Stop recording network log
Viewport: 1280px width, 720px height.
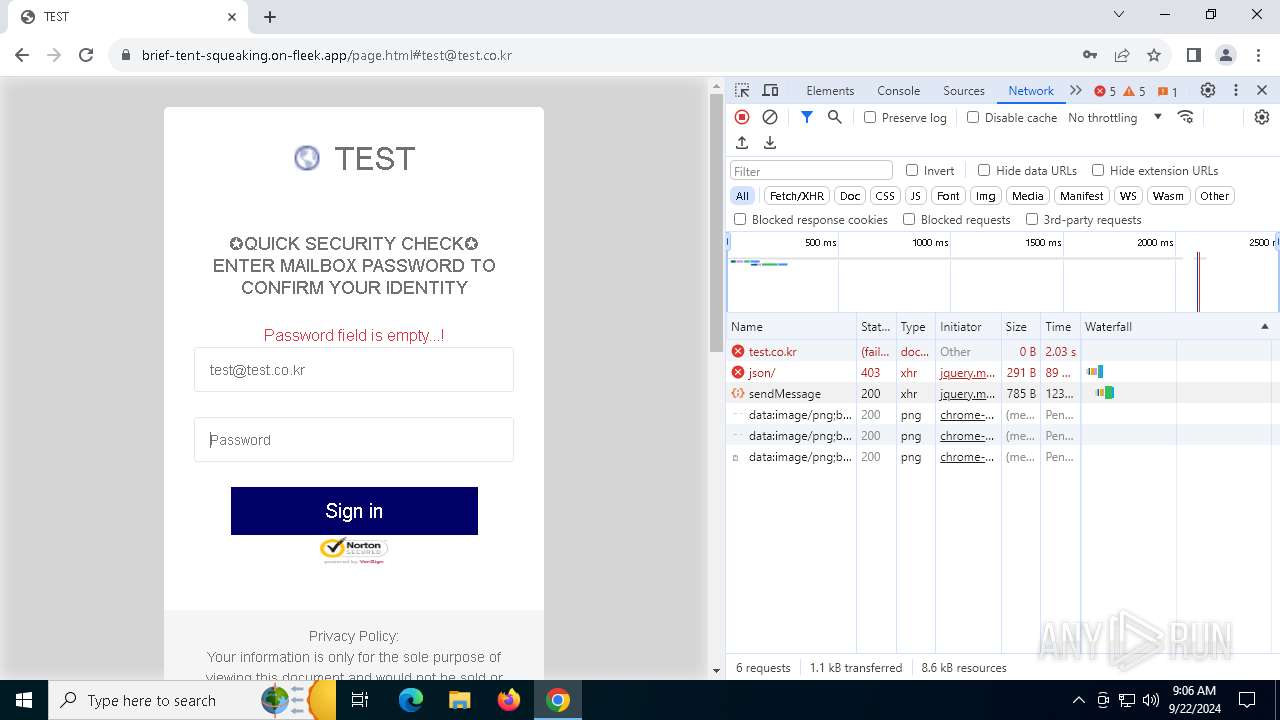click(742, 117)
